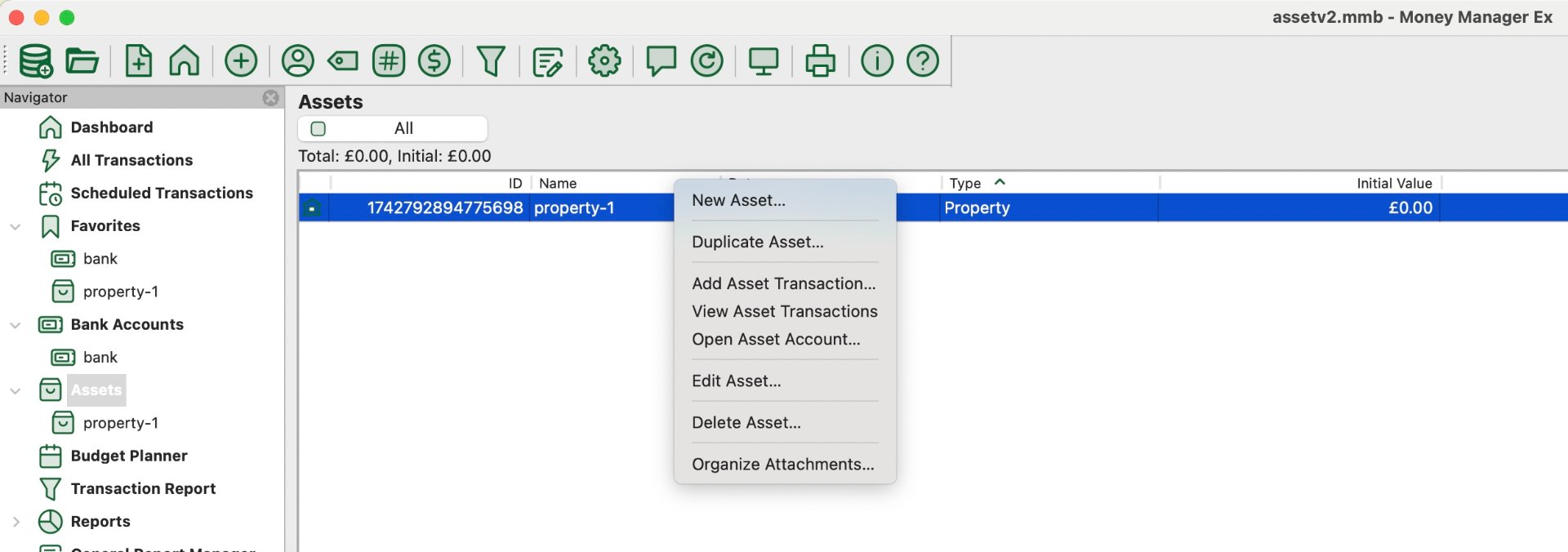Open Budget Planner in the navigator
This screenshot has width=1568, height=552.
click(128, 456)
